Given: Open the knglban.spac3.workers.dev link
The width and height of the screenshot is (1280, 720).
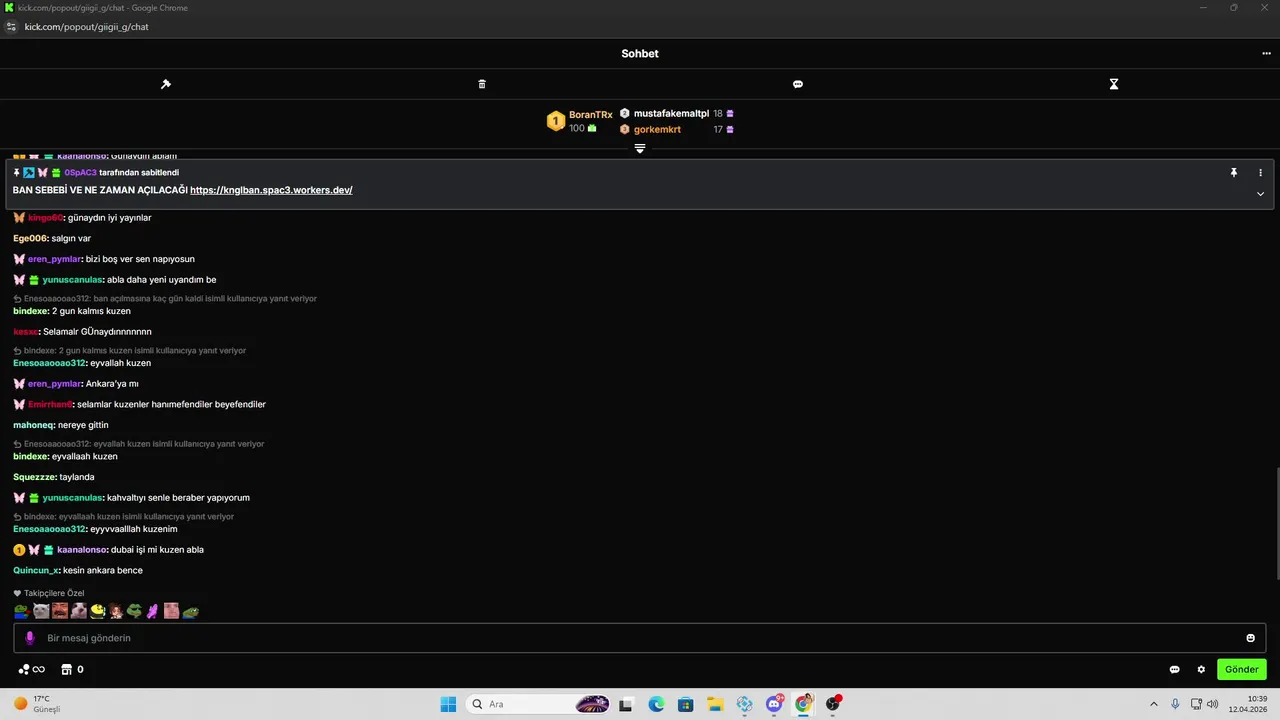Looking at the screenshot, I should point(271,190).
